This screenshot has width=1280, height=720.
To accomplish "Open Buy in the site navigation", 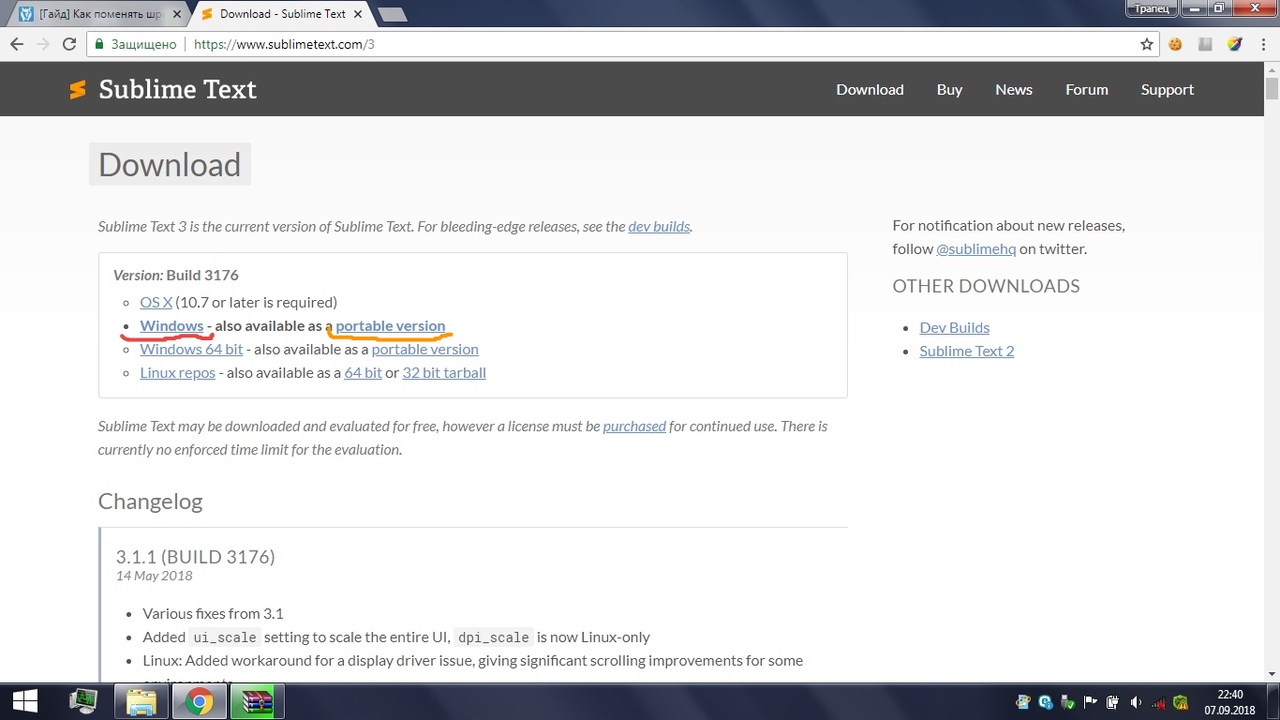I will click(x=949, y=89).
